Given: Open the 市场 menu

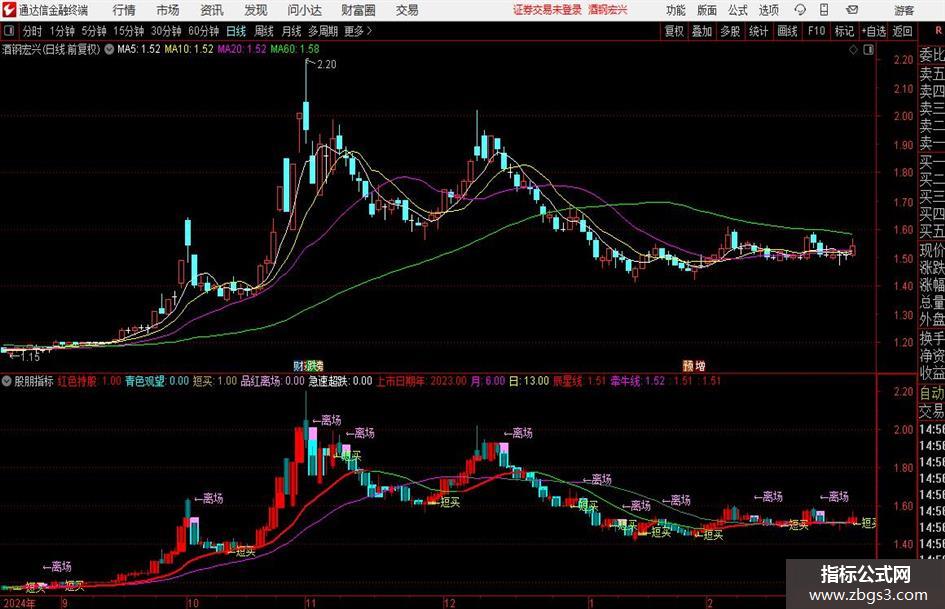Looking at the screenshot, I should 168,10.
